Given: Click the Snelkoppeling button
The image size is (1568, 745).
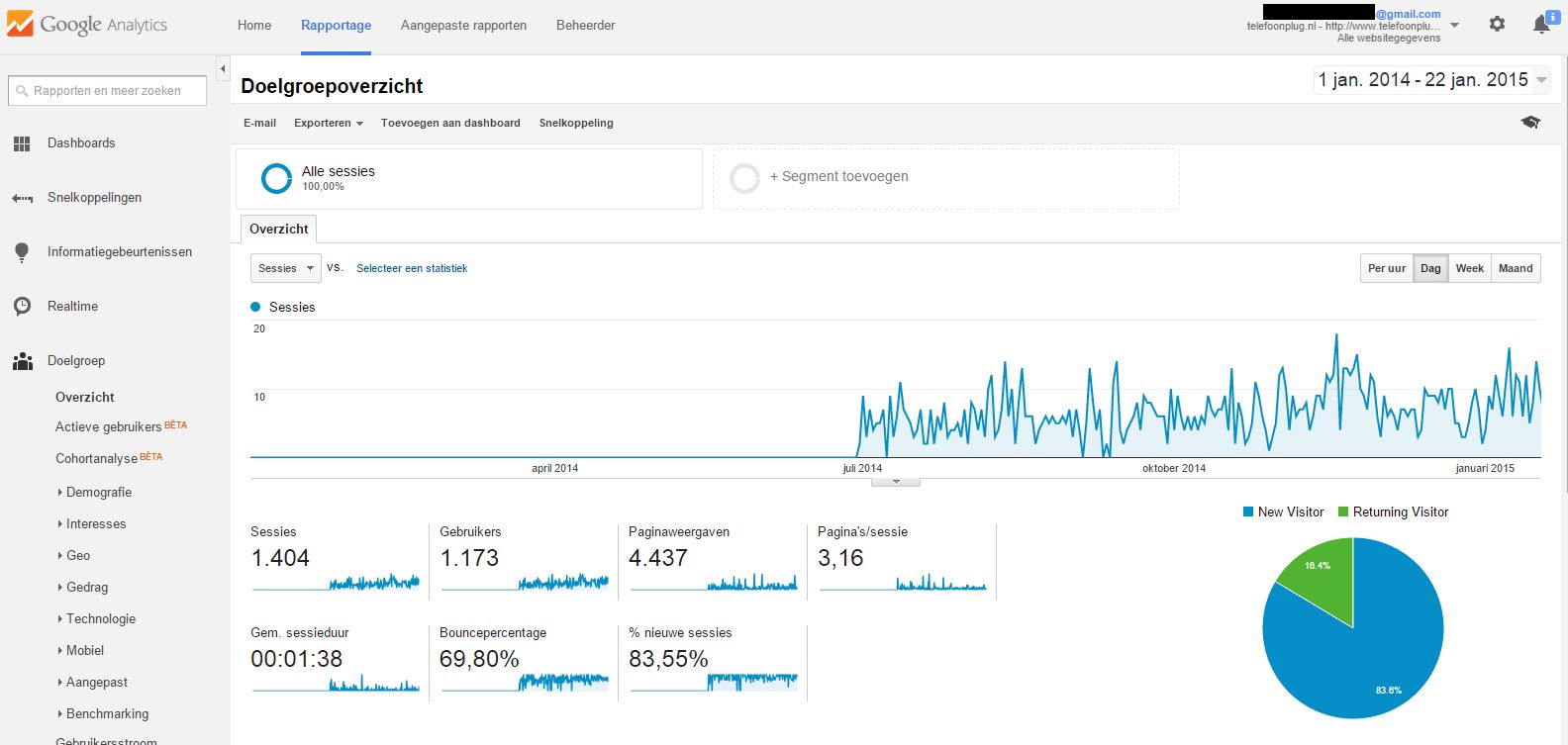Looking at the screenshot, I should point(576,123).
